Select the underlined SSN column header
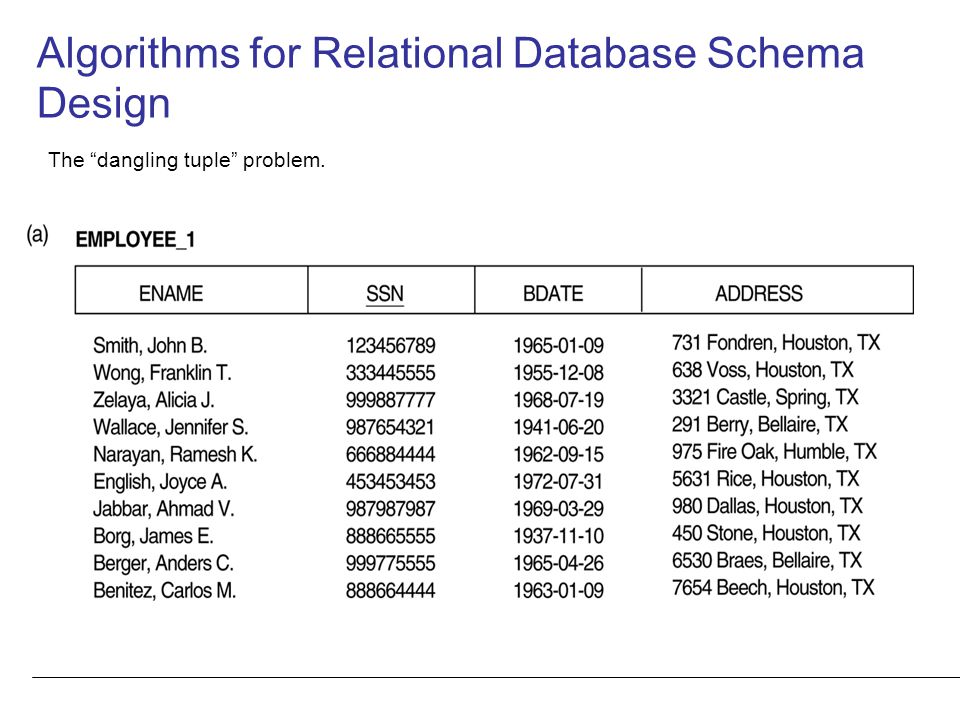Image resolution: width=960 pixels, height=720 pixels. coord(384,294)
